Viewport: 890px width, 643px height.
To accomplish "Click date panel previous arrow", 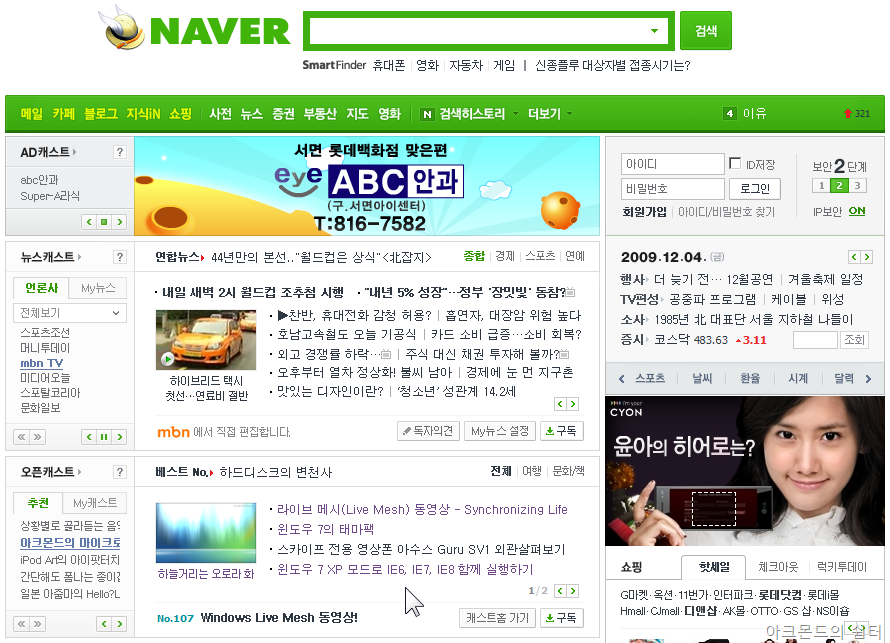I will pos(854,257).
